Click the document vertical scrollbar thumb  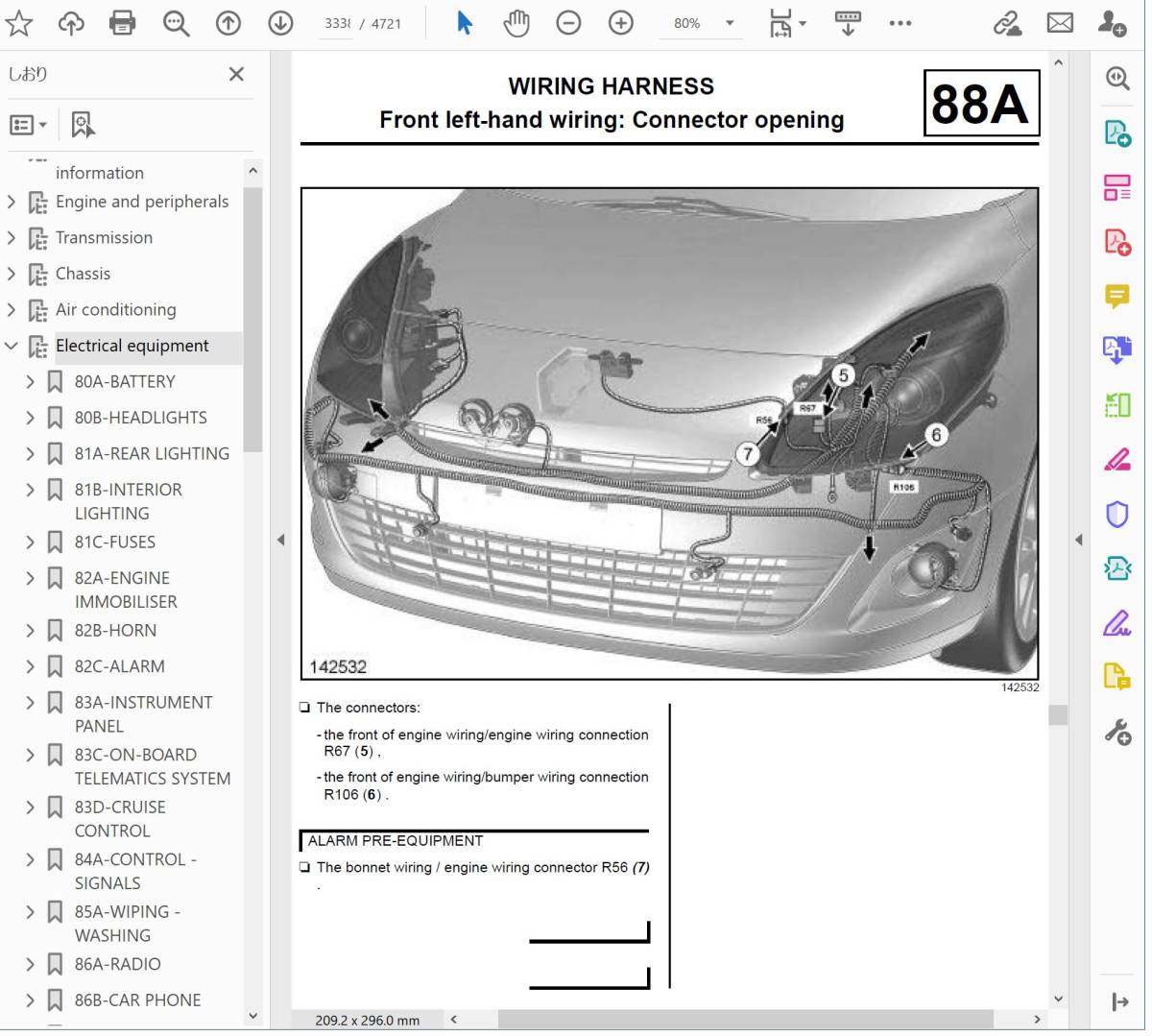click(x=1058, y=715)
